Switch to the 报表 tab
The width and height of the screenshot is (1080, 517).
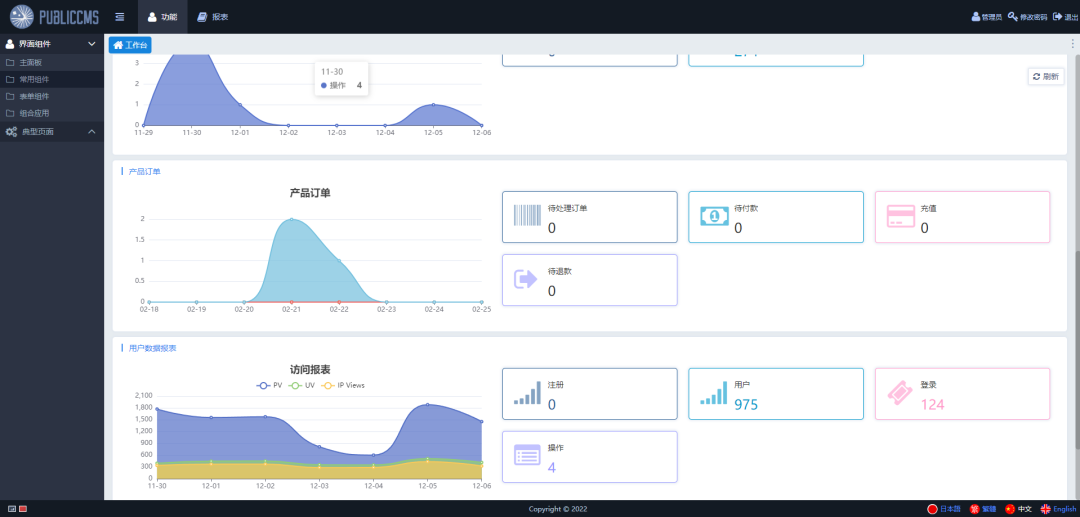coord(213,17)
